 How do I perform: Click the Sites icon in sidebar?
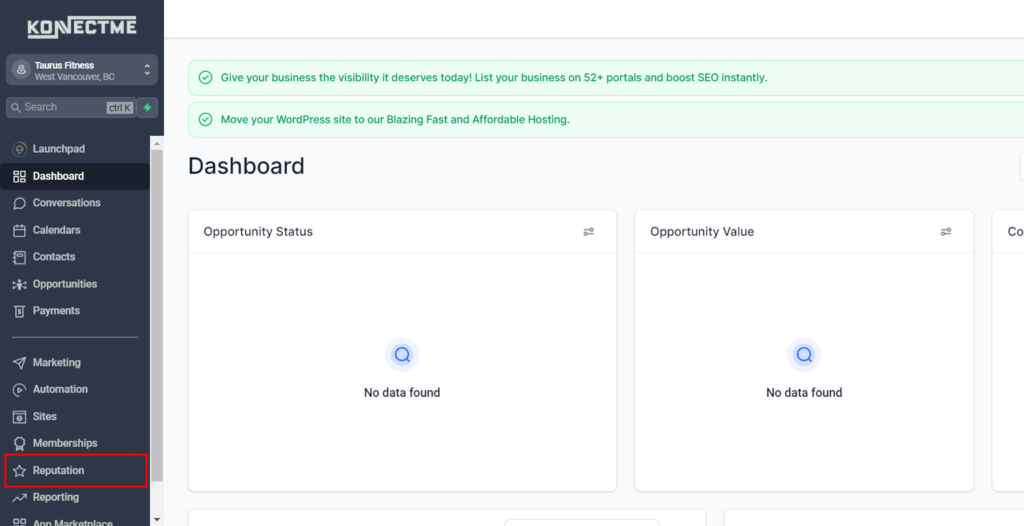(19, 417)
